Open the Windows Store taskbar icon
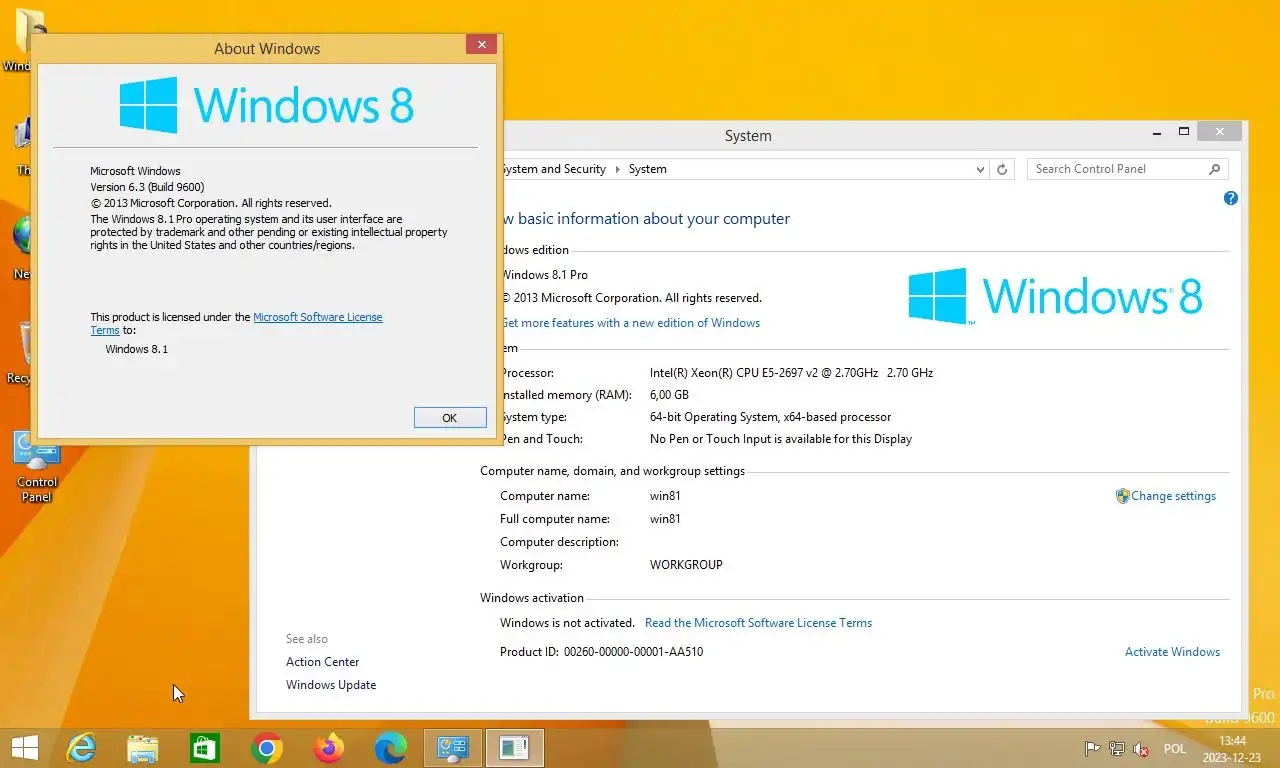Image resolution: width=1280 pixels, height=768 pixels. point(205,748)
